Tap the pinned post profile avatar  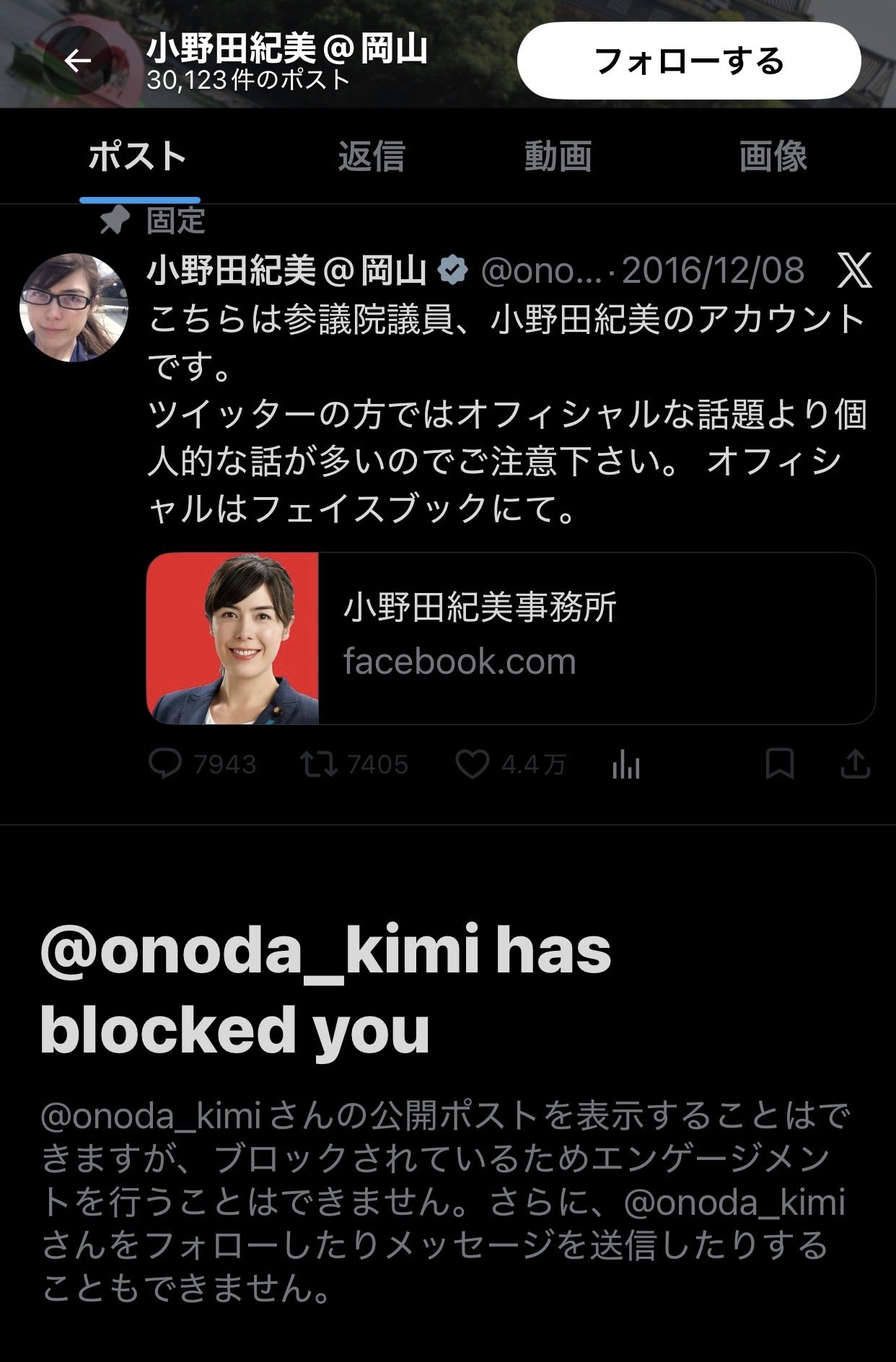point(74,307)
